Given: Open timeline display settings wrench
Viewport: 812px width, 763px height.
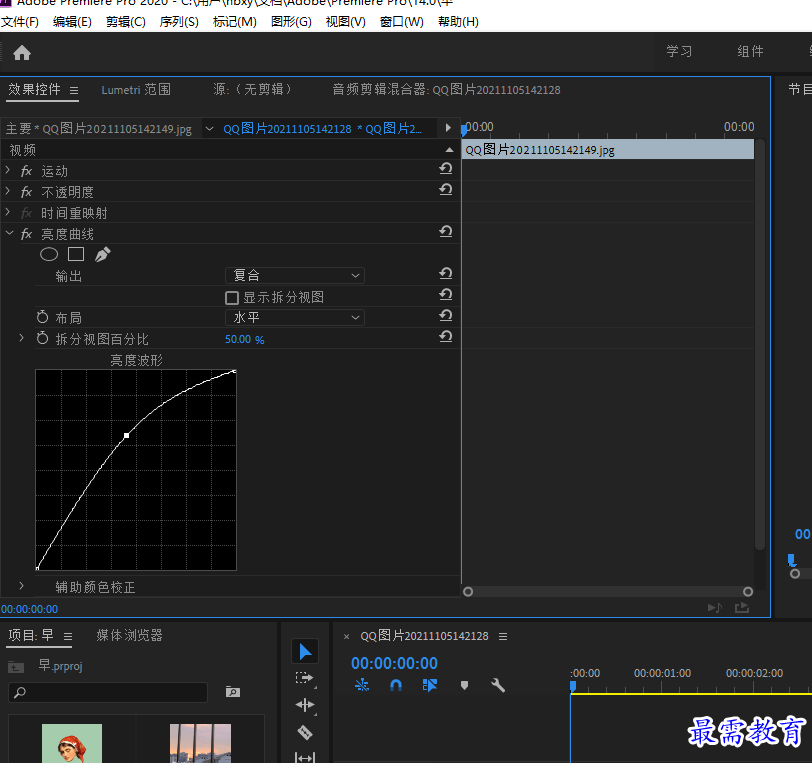Looking at the screenshot, I should click(498, 685).
